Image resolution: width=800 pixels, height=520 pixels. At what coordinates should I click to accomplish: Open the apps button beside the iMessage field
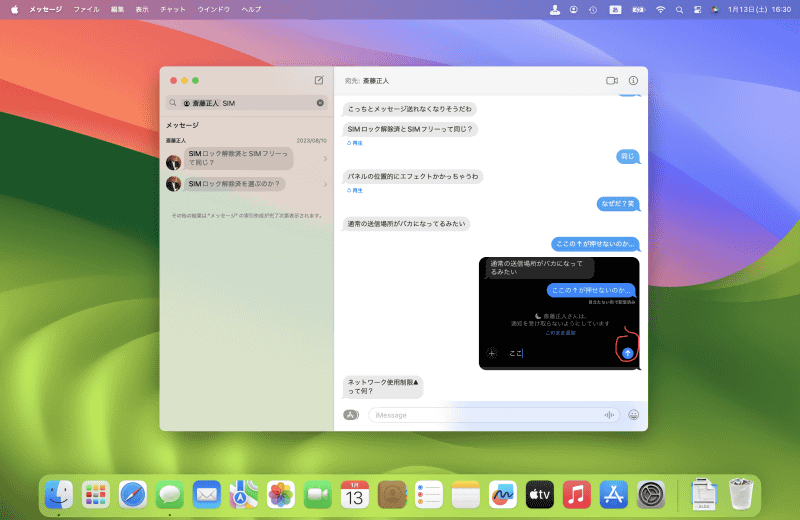[351, 415]
